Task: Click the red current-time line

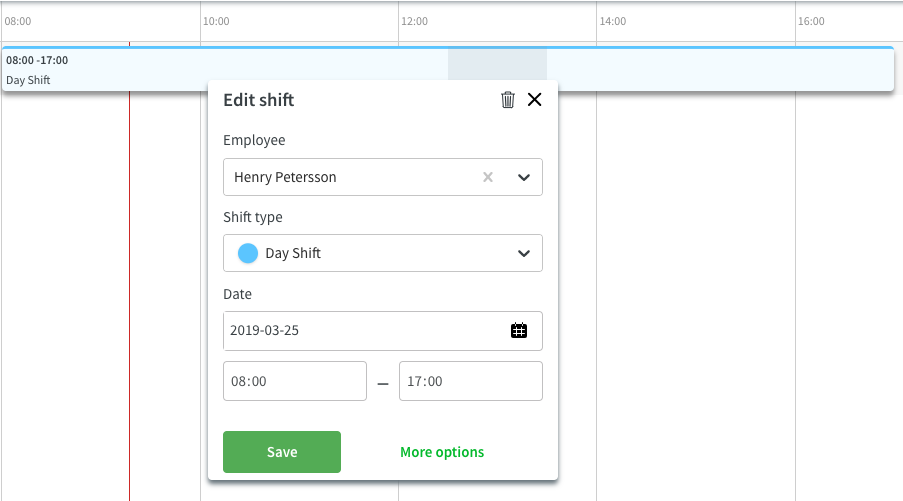Action: pos(130,288)
